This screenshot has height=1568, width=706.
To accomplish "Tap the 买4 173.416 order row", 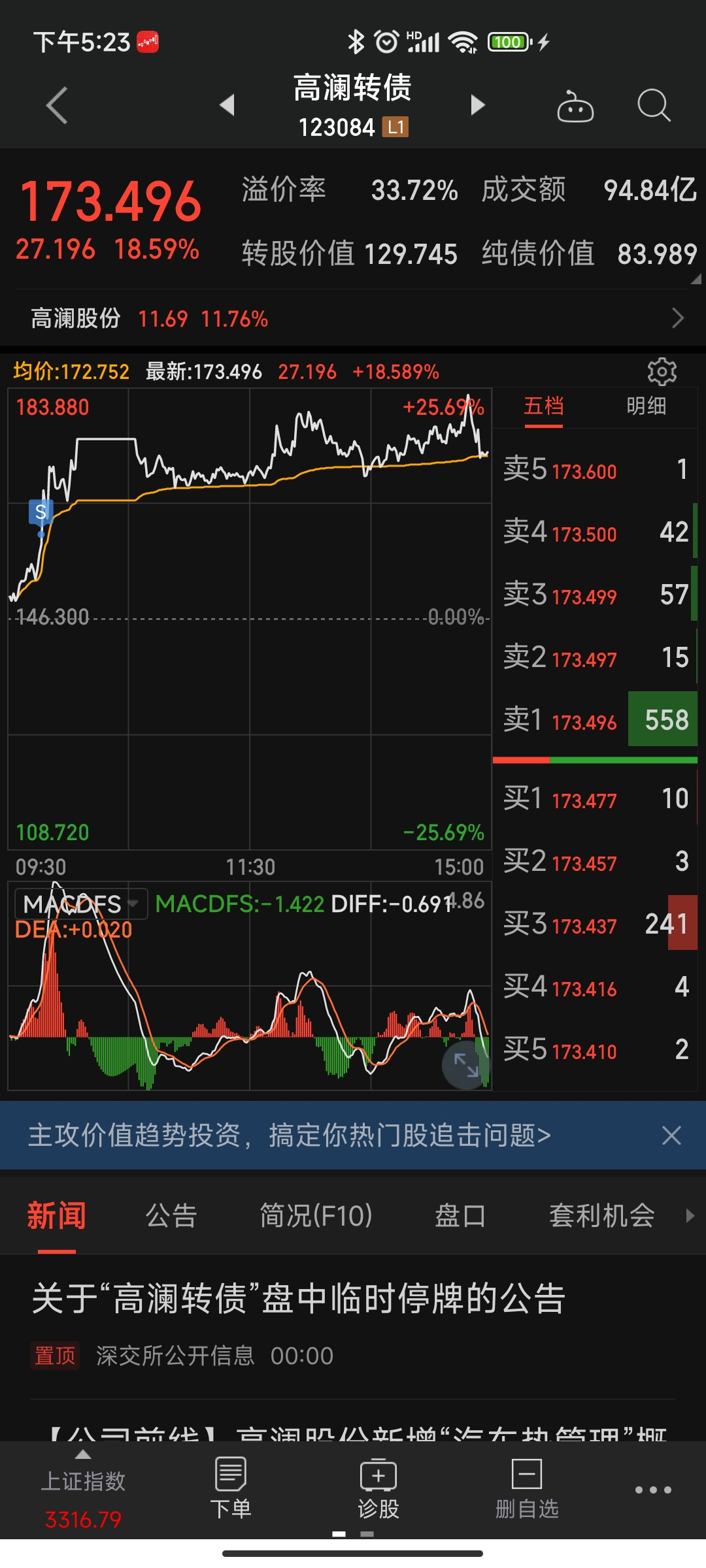I will pos(595,987).
